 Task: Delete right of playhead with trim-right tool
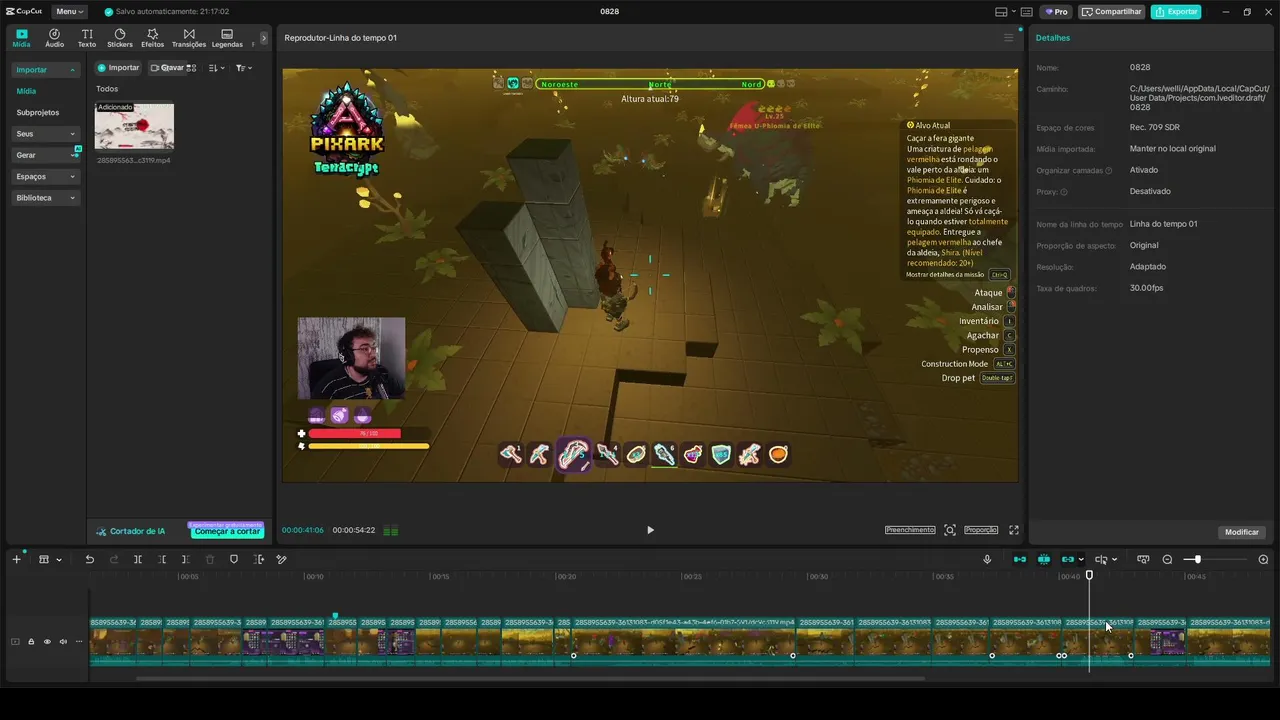pyautogui.click(x=186, y=559)
